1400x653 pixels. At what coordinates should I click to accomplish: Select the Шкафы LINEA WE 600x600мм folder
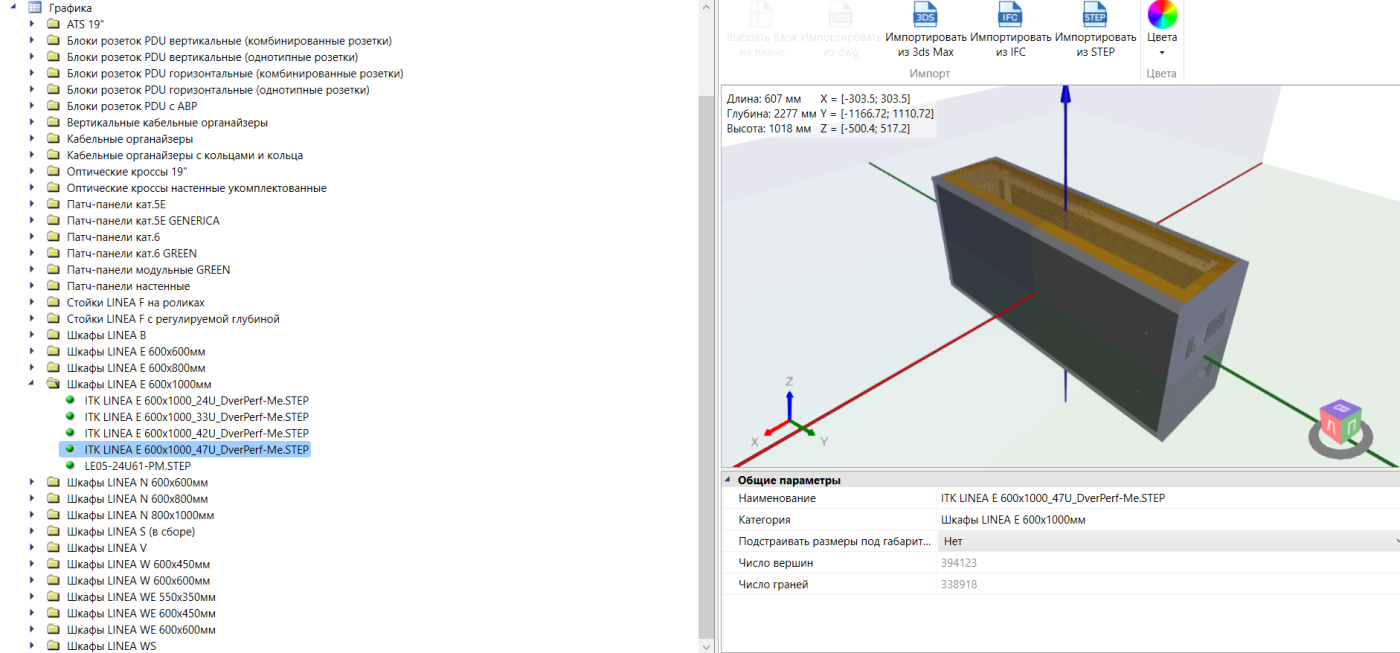pos(141,630)
